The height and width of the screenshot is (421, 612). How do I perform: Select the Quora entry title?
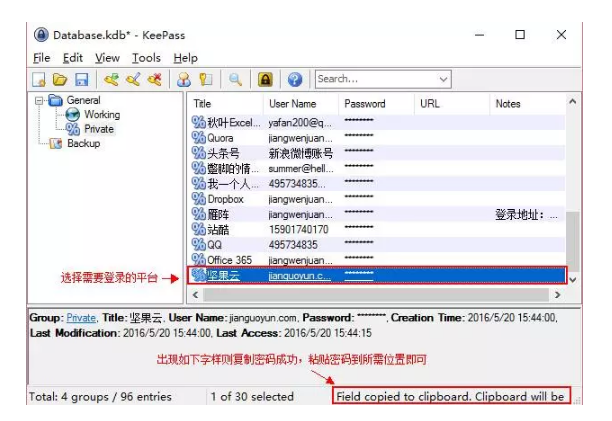[220, 138]
